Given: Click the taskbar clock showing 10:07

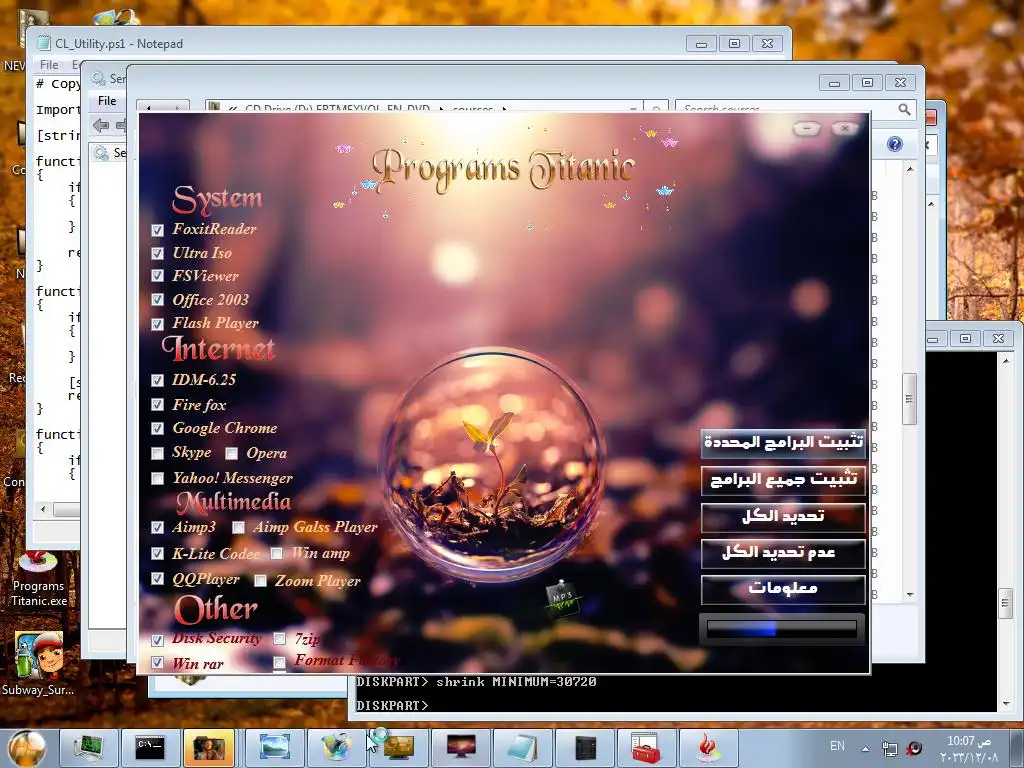Looking at the screenshot, I should [970, 748].
